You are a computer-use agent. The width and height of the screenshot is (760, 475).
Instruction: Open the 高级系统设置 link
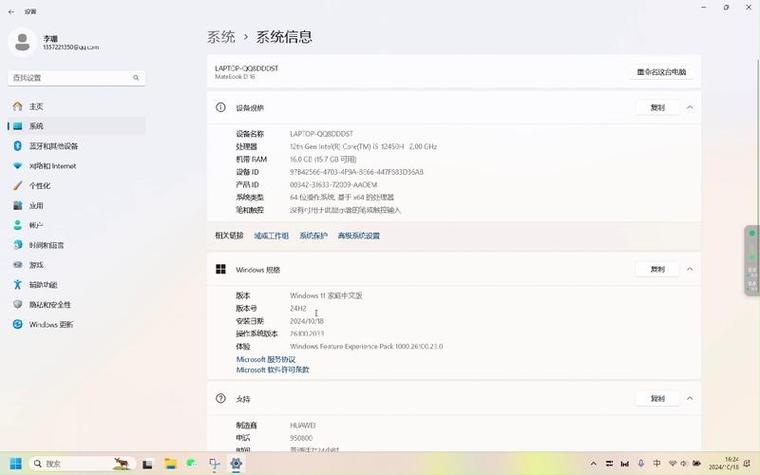pos(359,236)
